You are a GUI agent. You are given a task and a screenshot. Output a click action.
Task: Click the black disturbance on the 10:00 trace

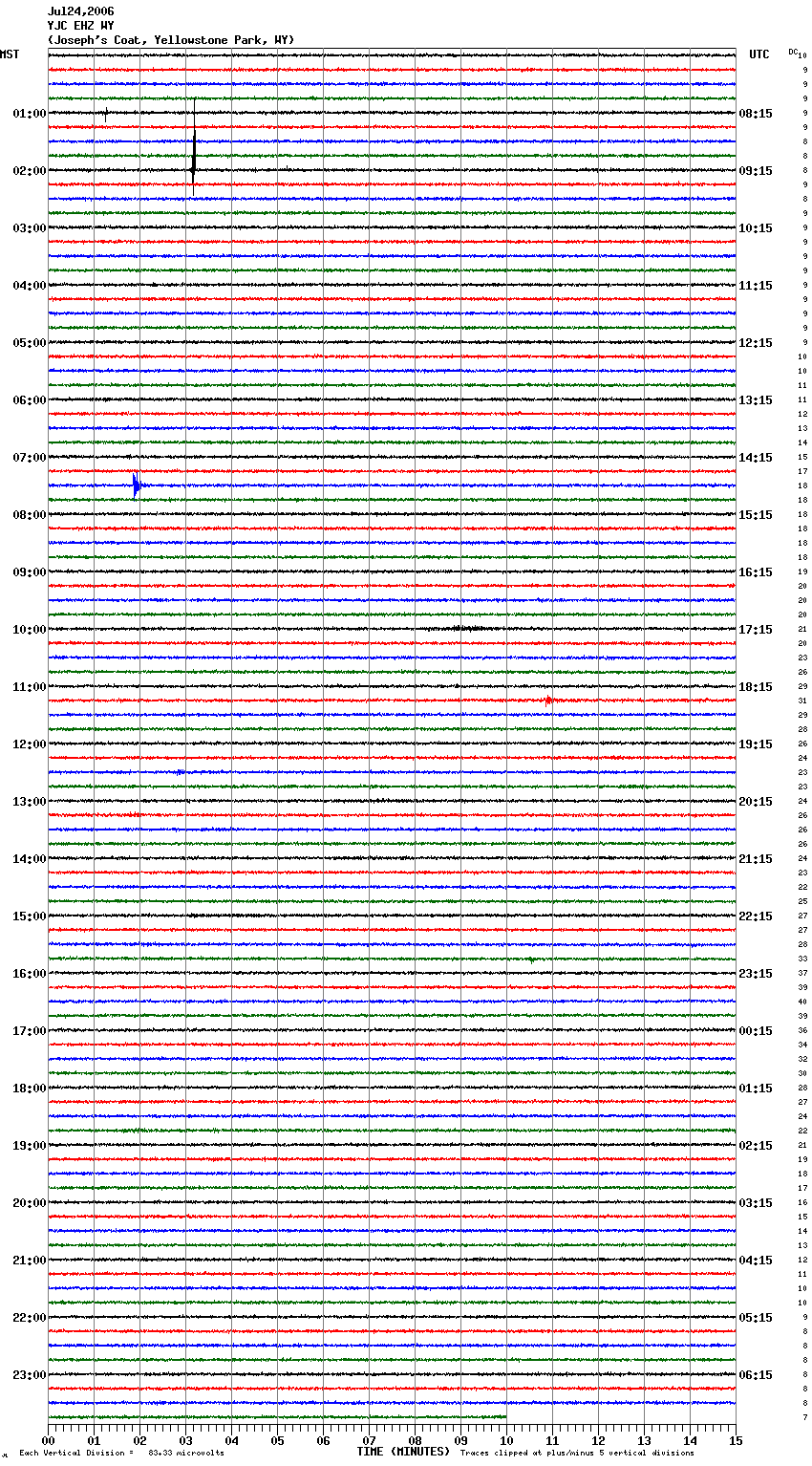(x=466, y=629)
